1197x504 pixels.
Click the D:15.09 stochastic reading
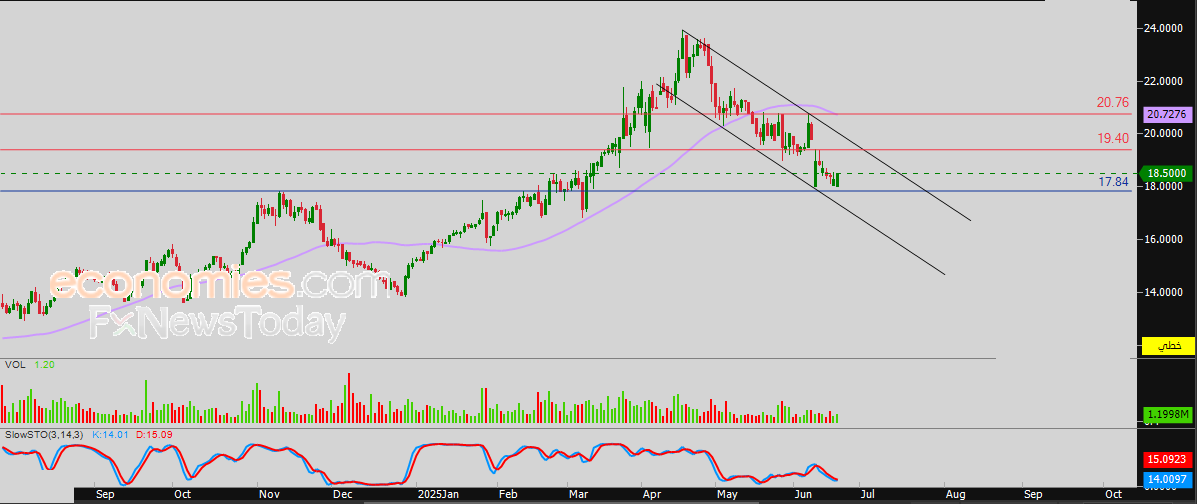(155, 434)
